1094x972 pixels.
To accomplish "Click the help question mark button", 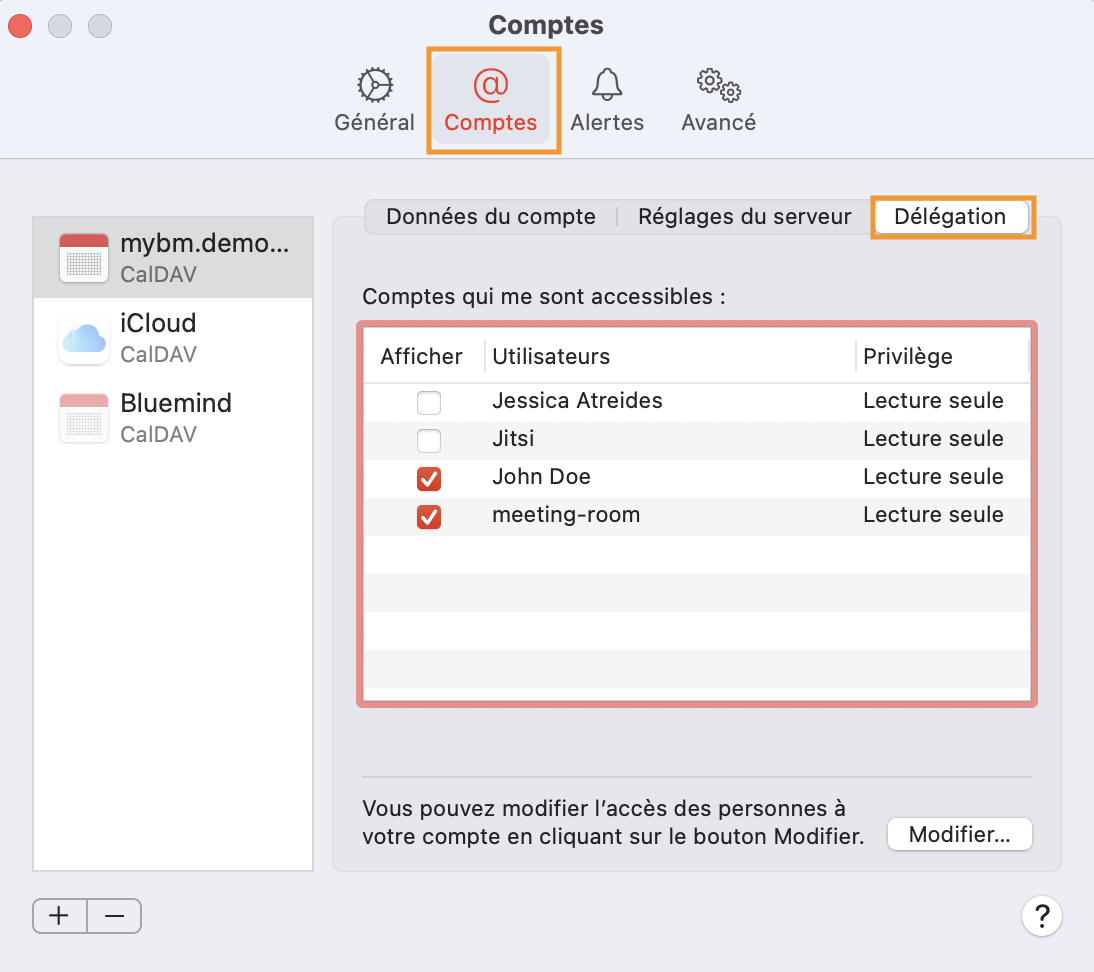I will [1041, 915].
